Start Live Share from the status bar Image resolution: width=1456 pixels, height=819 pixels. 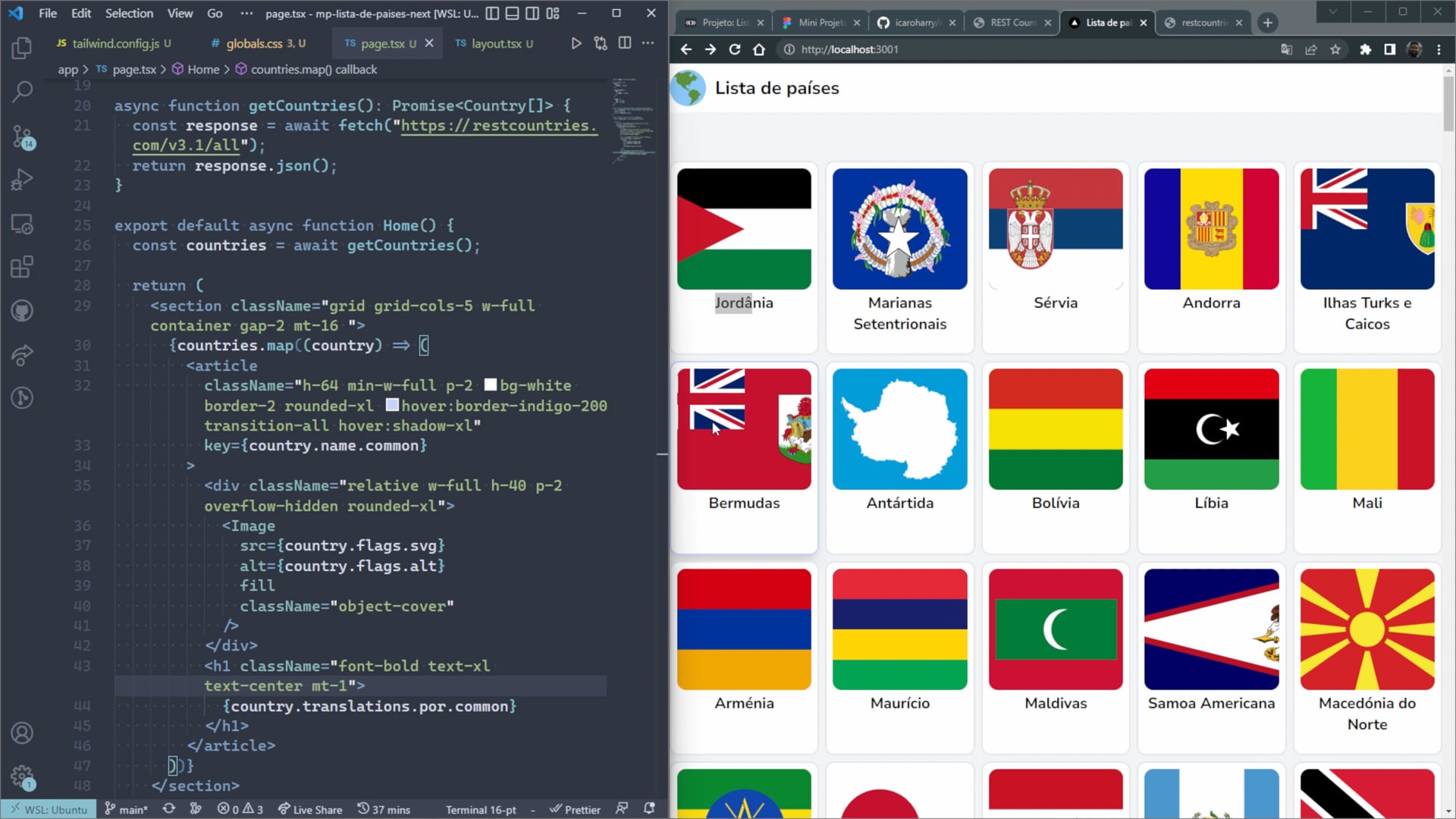(310, 809)
